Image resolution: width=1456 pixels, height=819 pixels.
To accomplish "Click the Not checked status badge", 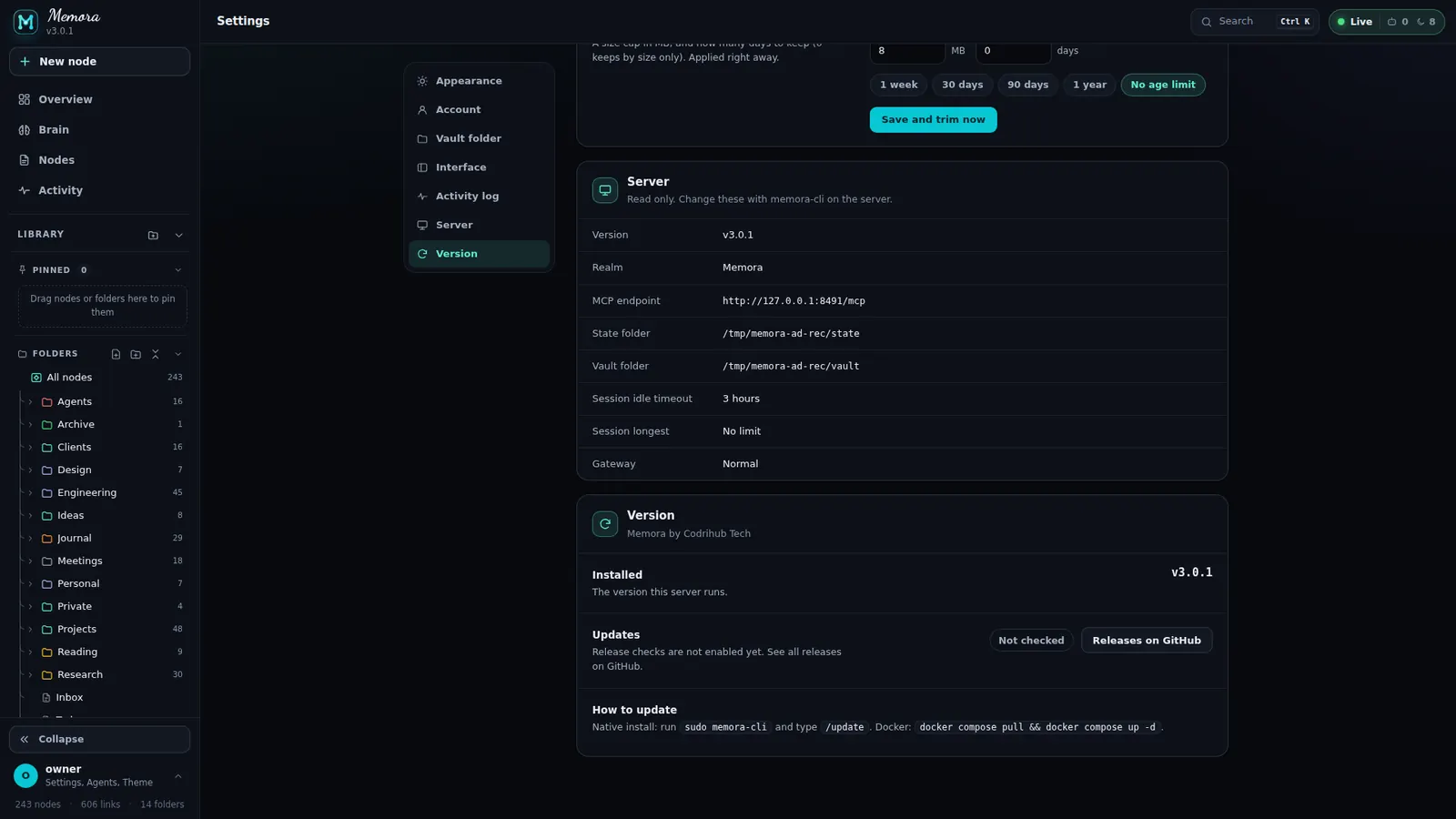I will pyautogui.click(x=1031, y=641).
